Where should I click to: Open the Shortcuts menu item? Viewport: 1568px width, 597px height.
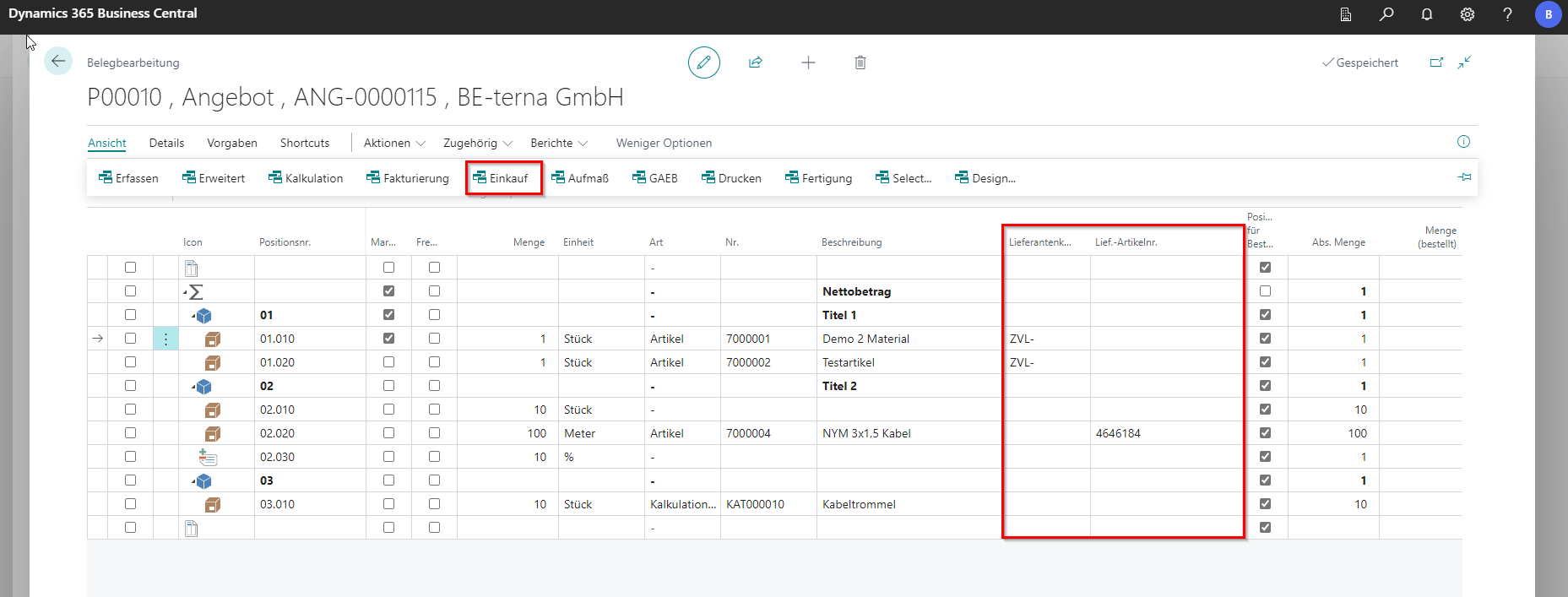[x=305, y=144]
